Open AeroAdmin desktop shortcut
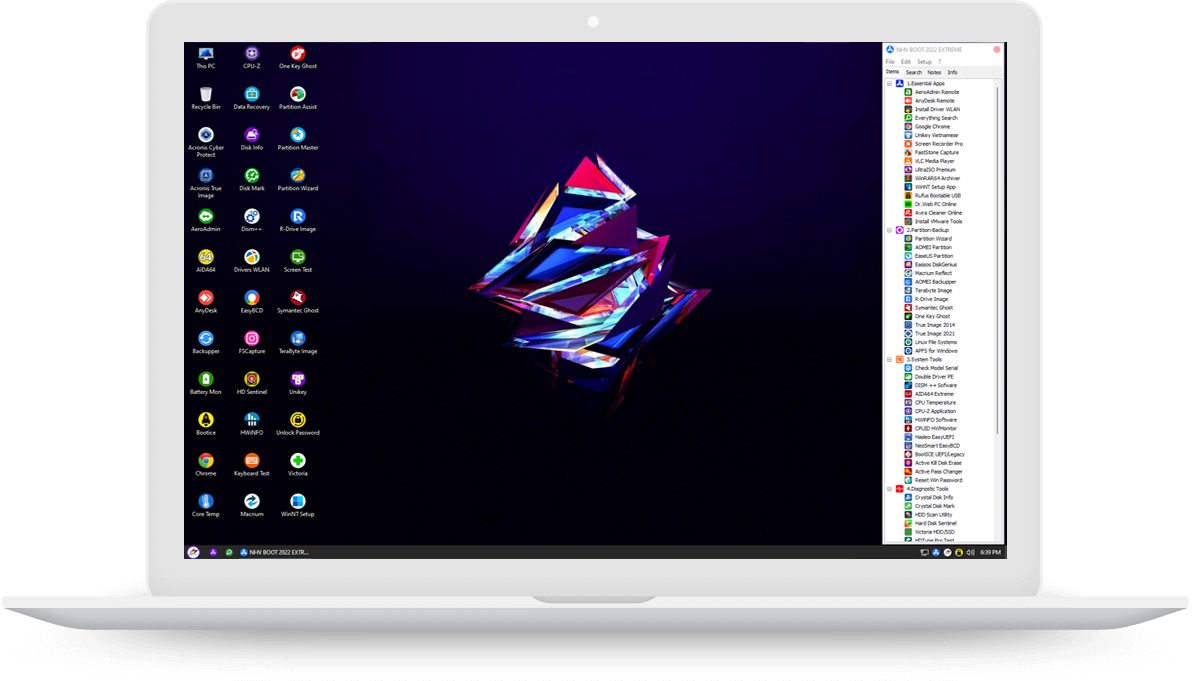 [205, 220]
